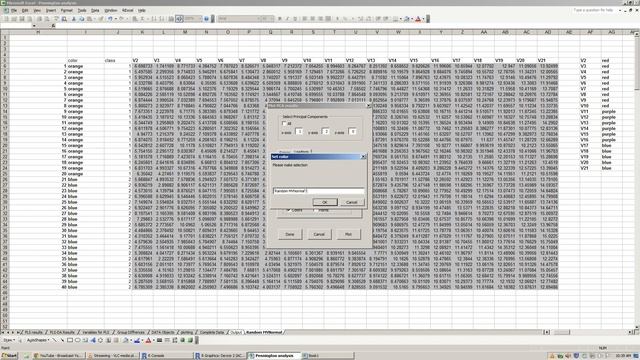Open the RExcel menu
This screenshot has height=360, width=640.
pyautogui.click(x=128, y=10)
